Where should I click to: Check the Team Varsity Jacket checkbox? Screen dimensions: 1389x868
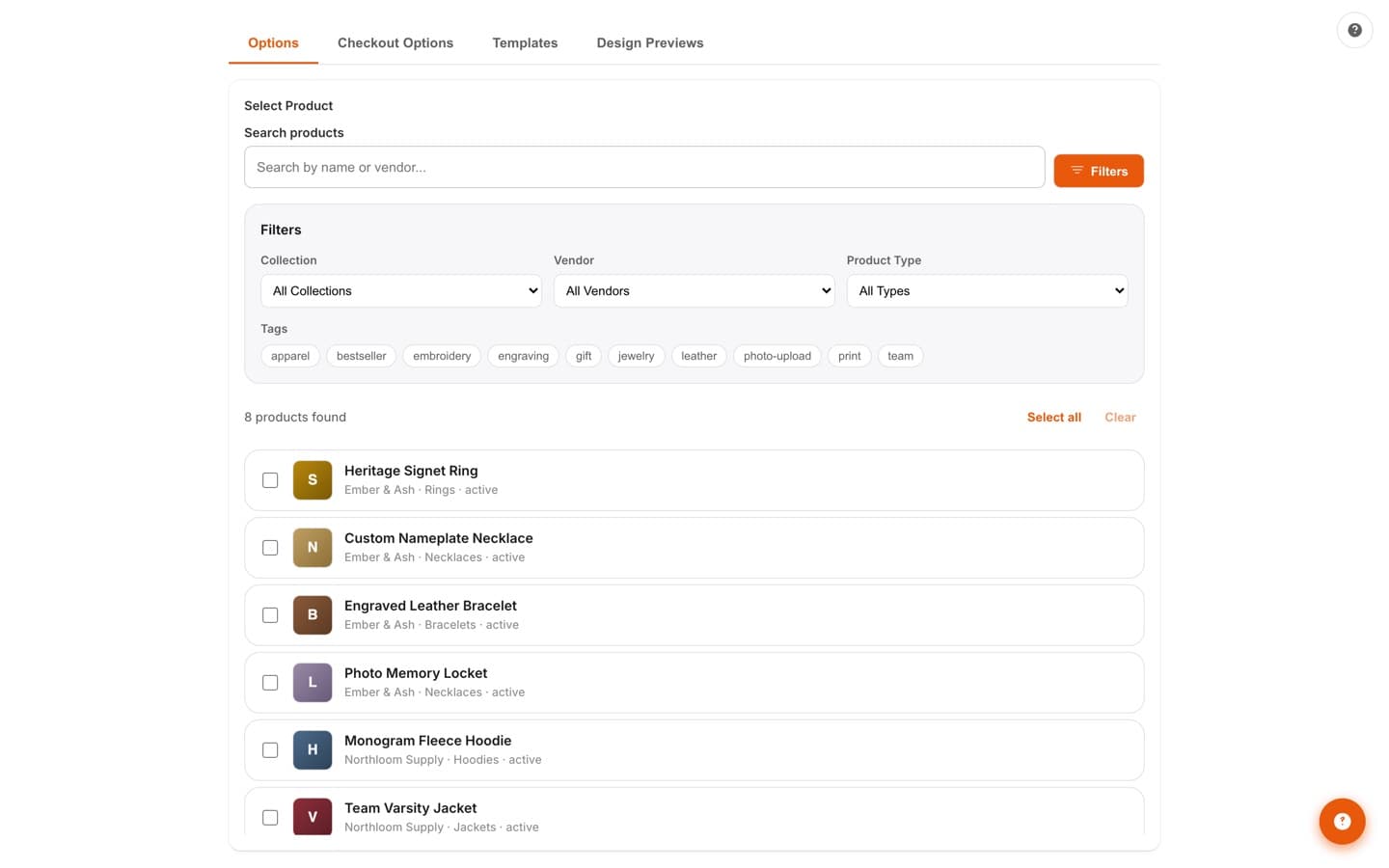(x=270, y=817)
